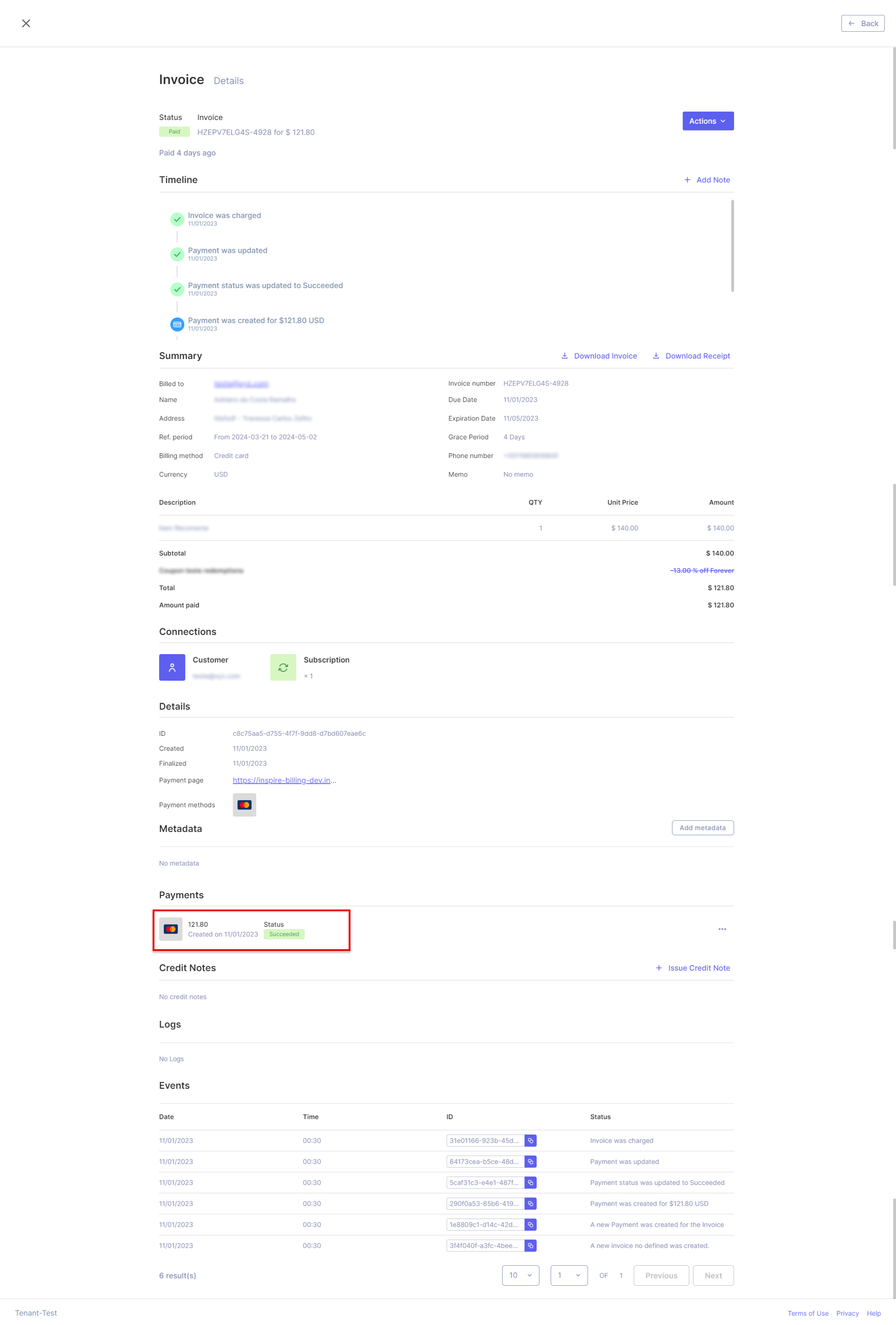This screenshot has height=1325, width=896.
Task: Copy event ID 31e01166-923b-45d
Action: (x=531, y=1140)
